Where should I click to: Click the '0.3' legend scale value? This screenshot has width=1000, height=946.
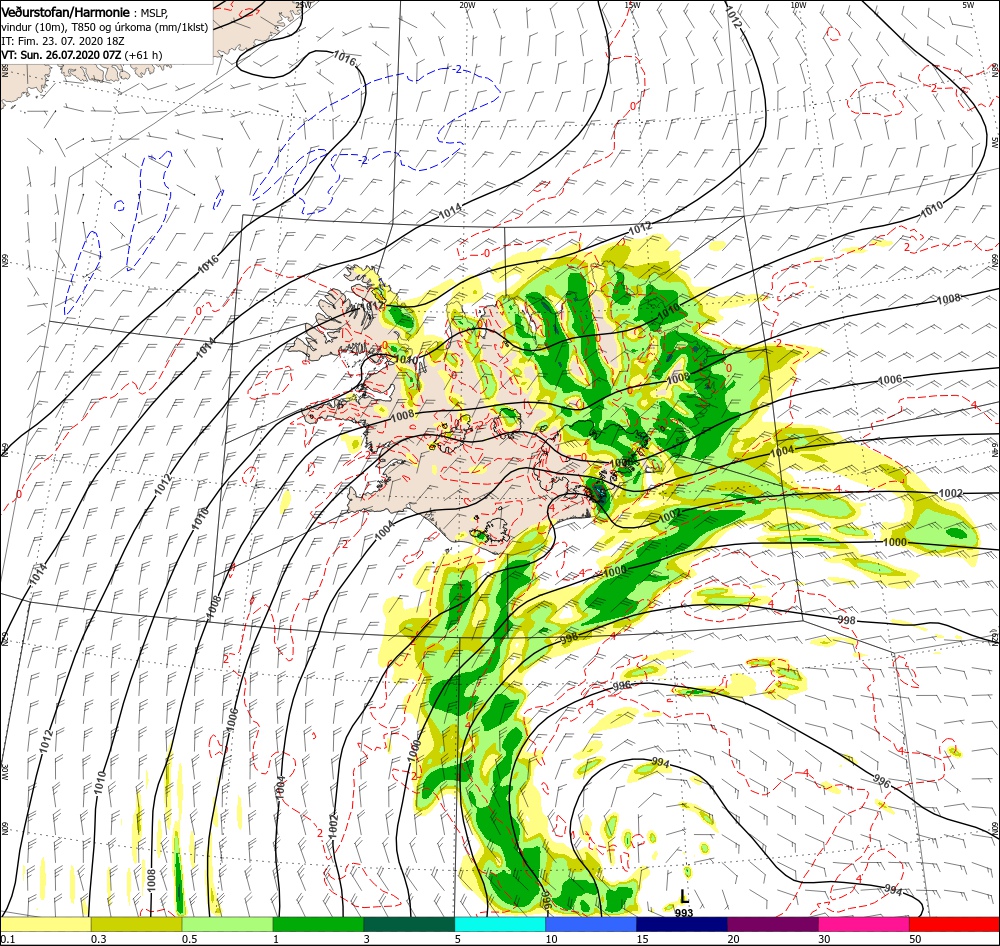coord(98,938)
